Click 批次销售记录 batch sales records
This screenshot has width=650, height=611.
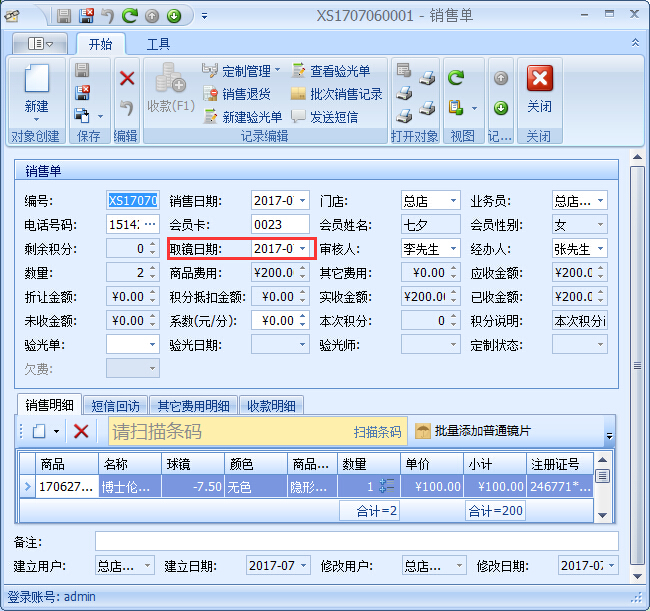(x=336, y=94)
